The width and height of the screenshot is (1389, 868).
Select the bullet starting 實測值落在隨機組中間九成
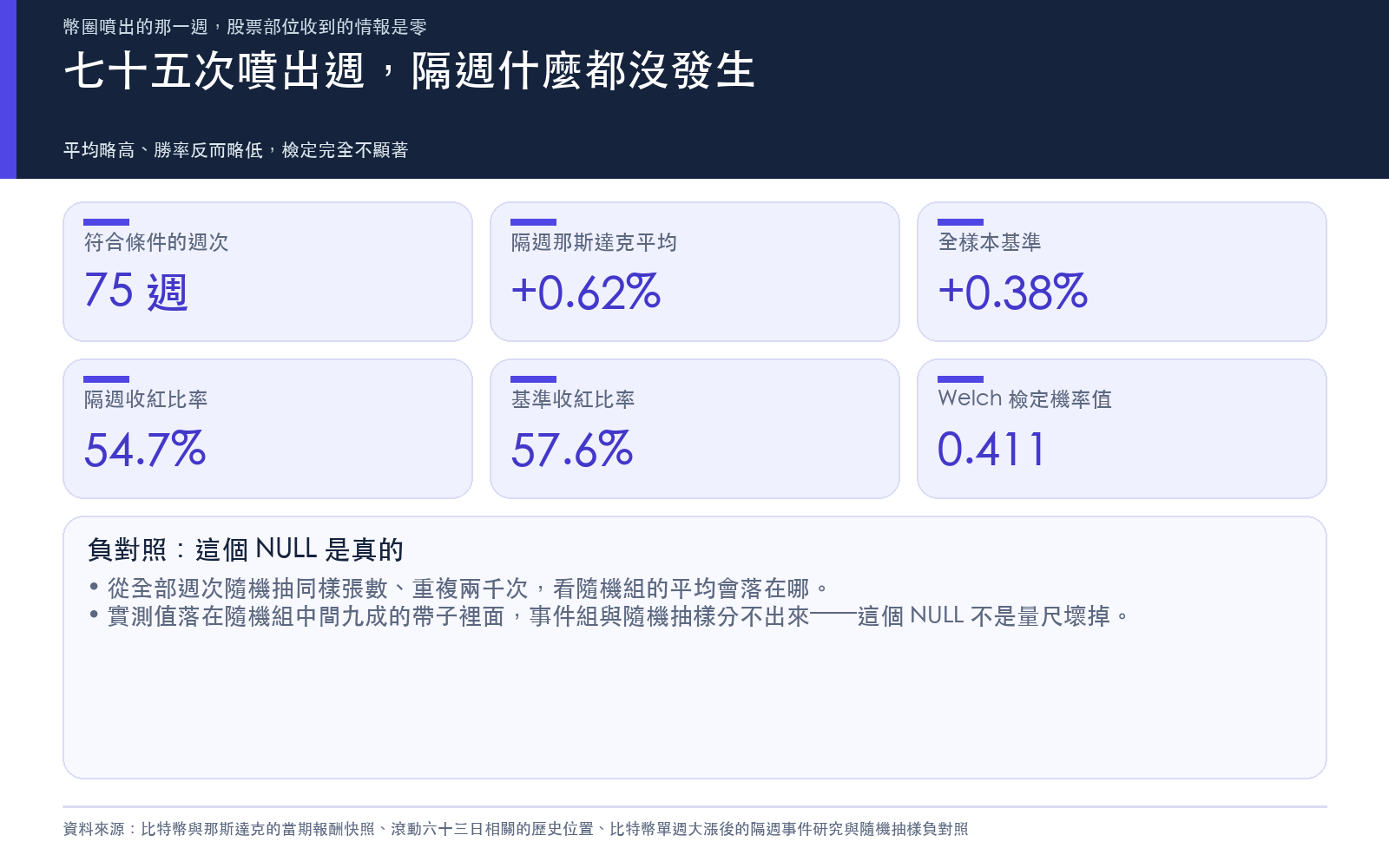tap(609, 616)
